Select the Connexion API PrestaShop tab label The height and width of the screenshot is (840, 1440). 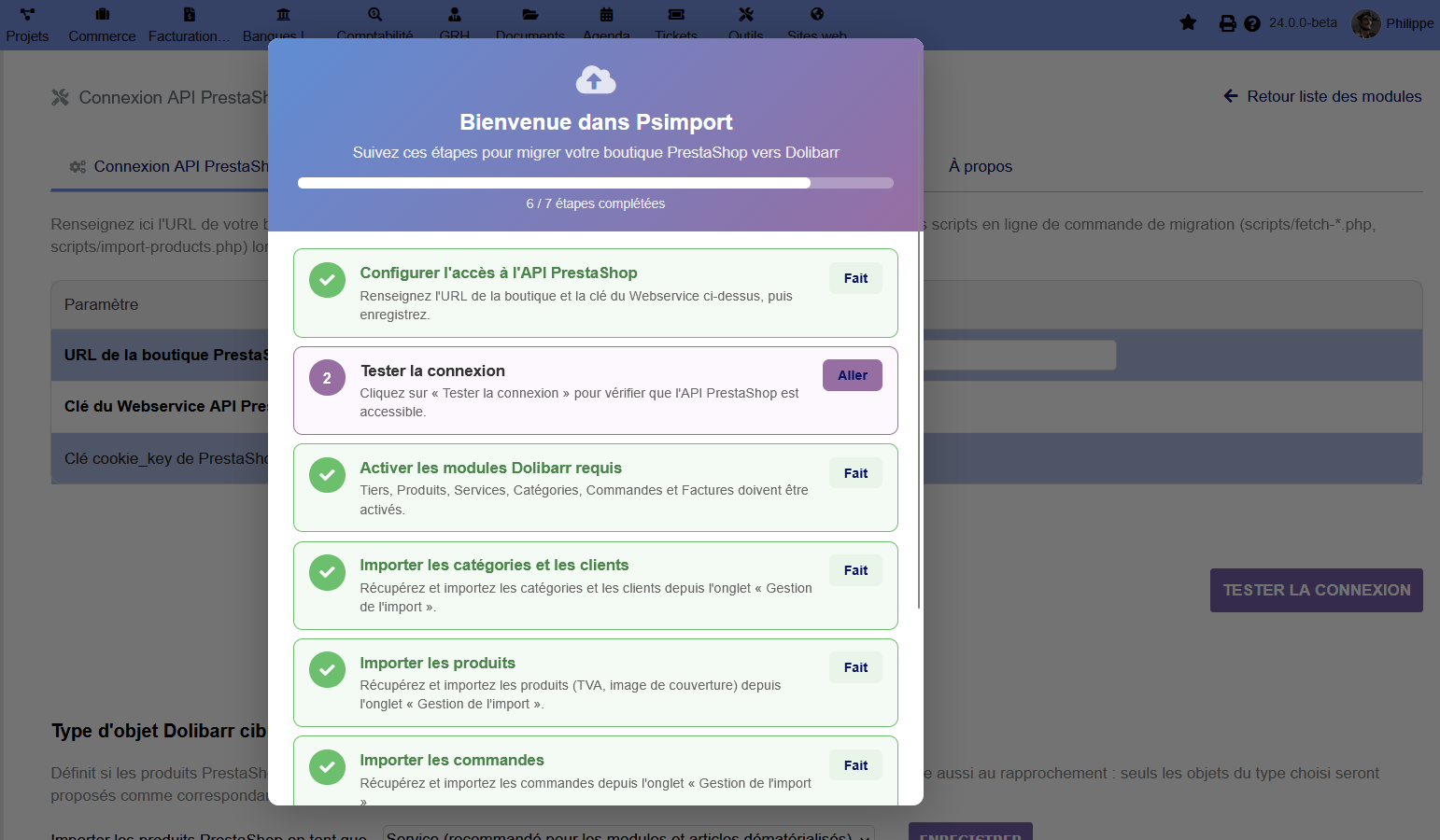181,166
